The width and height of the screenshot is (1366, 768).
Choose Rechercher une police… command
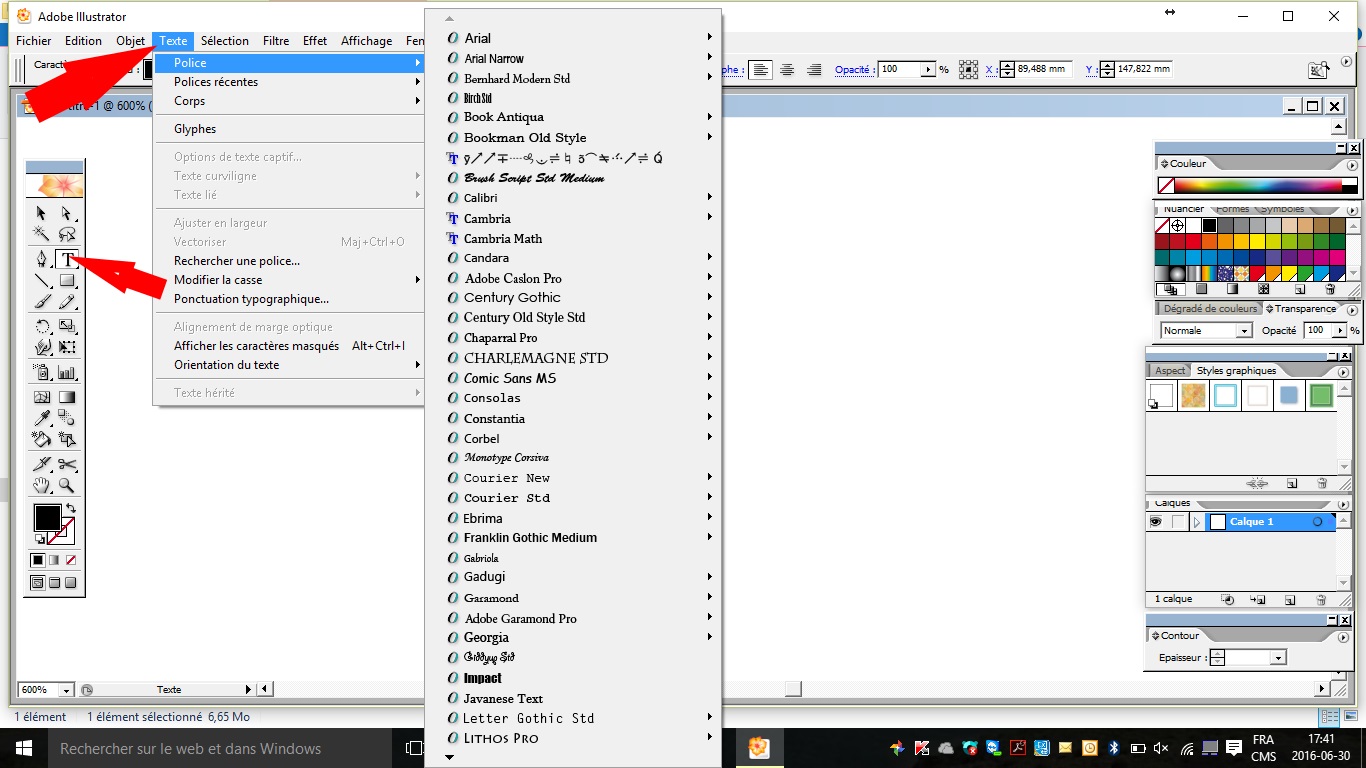(x=237, y=261)
